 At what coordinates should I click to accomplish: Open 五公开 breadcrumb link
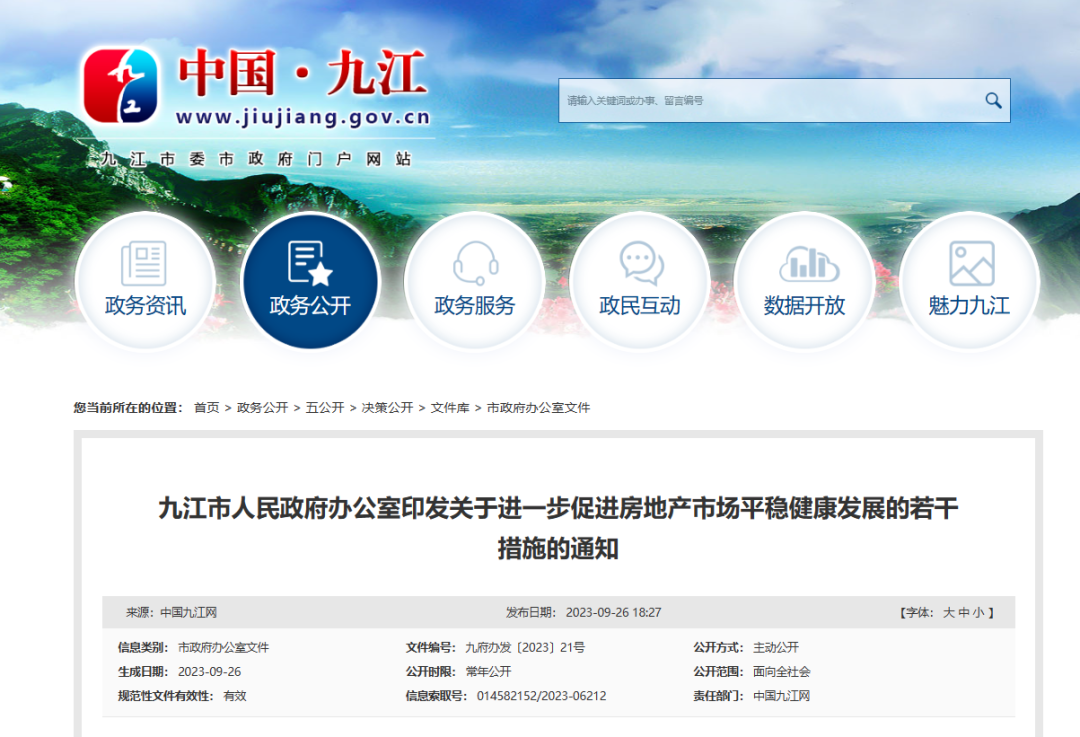click(324, 408)
